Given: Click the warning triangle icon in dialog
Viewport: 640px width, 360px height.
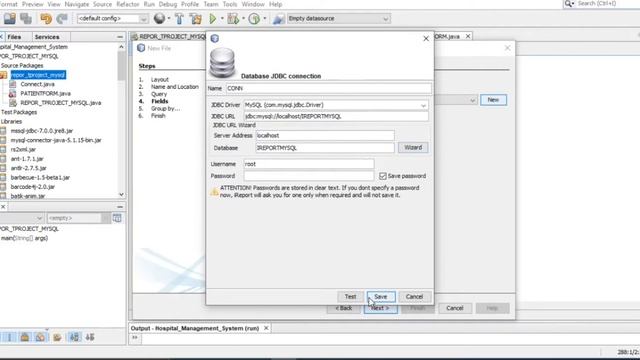Looking at the screenshot, I should pyautogui.click(x=214, y=191).
